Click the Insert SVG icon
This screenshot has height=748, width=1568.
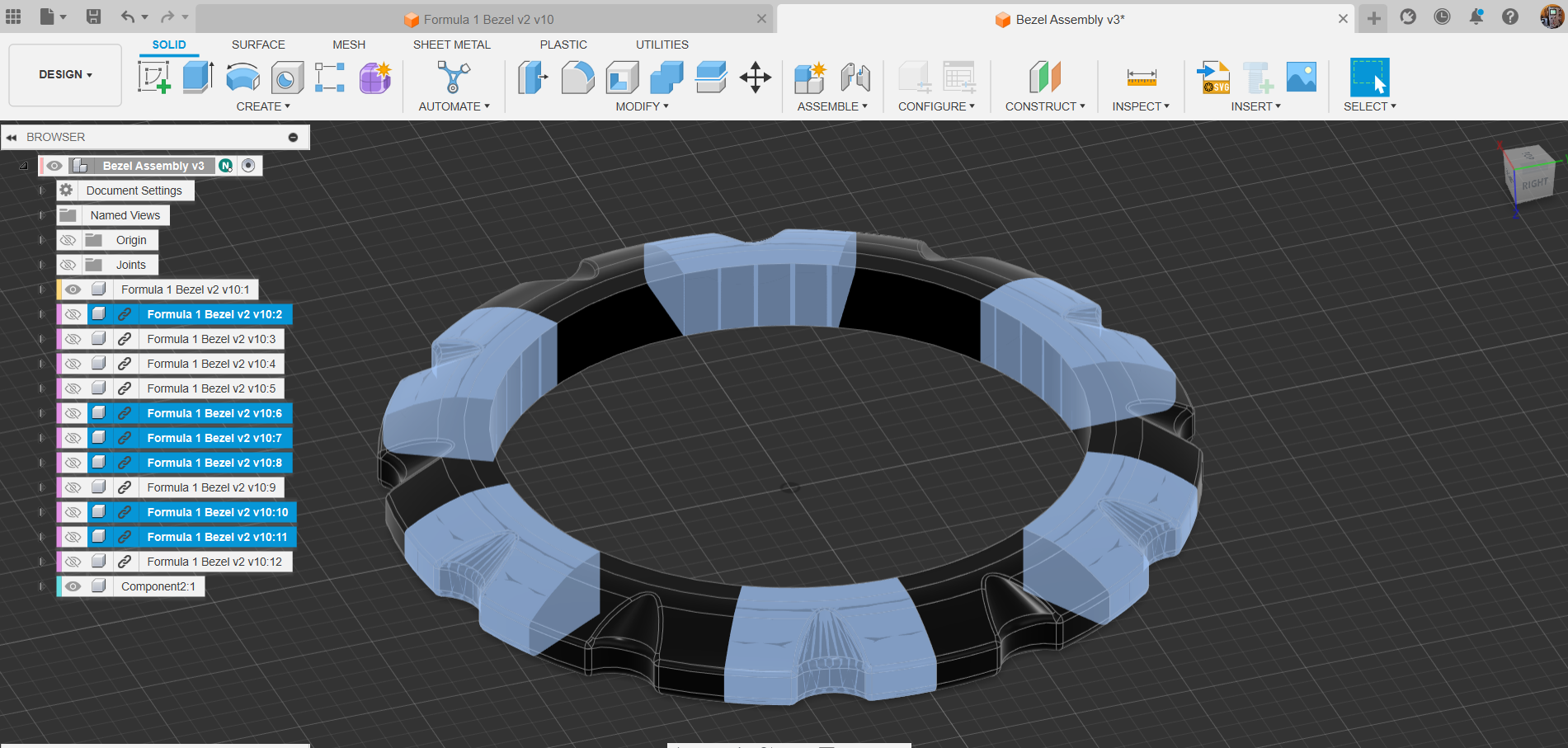coord(1213,78)
